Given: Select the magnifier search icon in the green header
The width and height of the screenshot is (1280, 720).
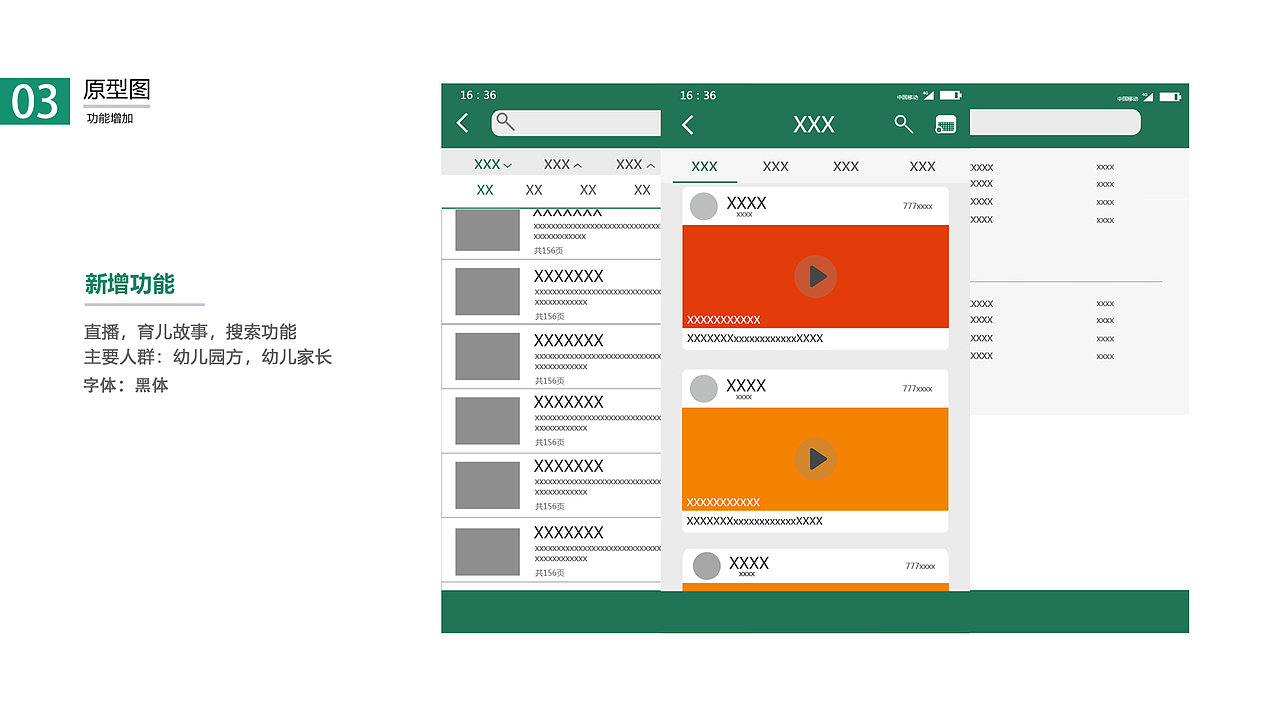Looking at the screenshot, I should pos(904,124).
